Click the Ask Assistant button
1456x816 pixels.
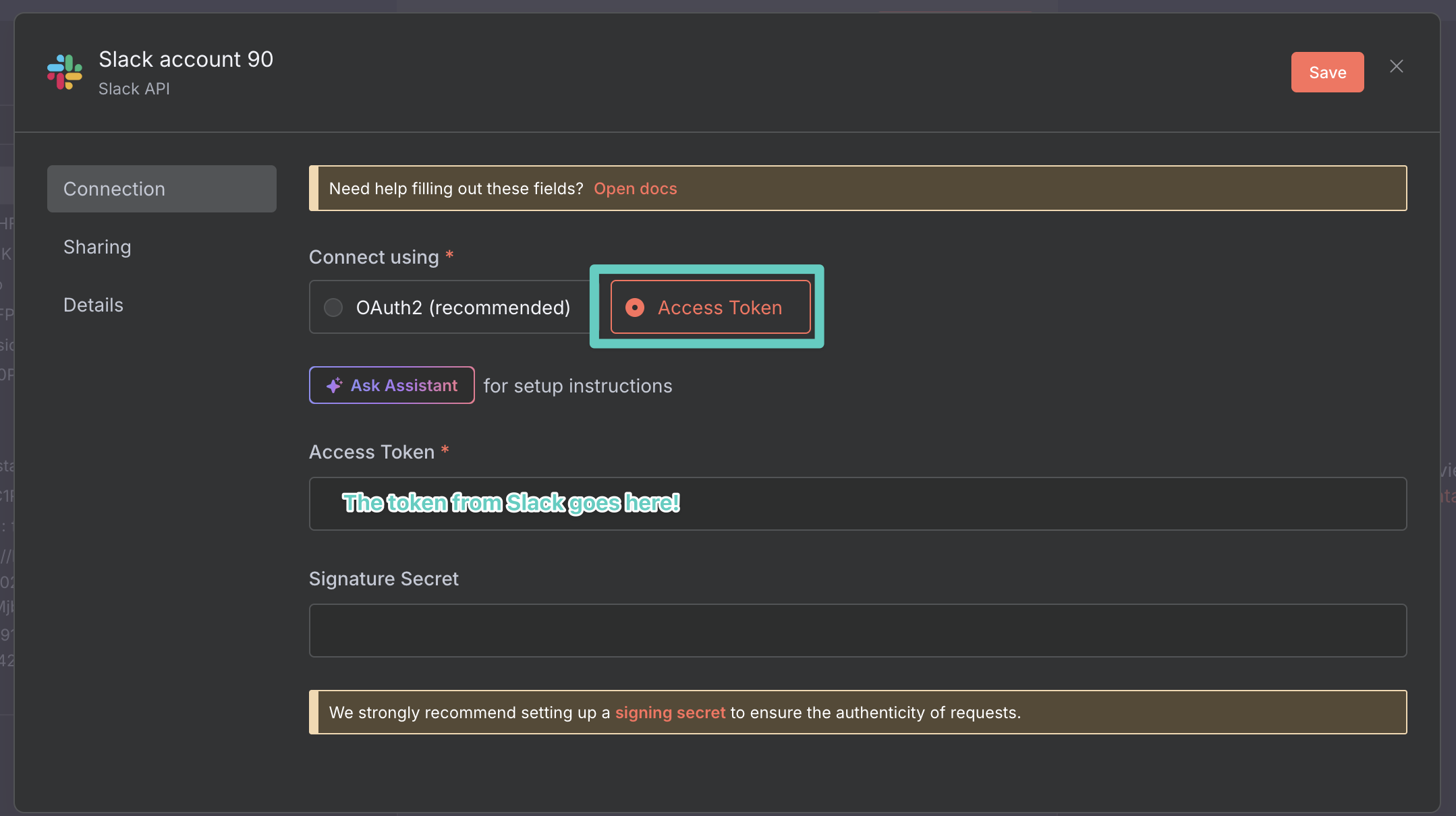click(x=392, y=385)
